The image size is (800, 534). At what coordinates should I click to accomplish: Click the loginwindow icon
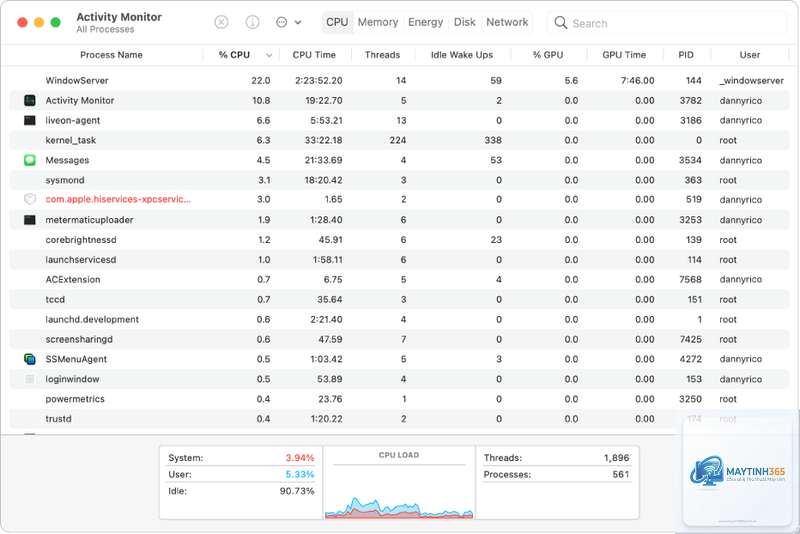(x=30, y=379)
